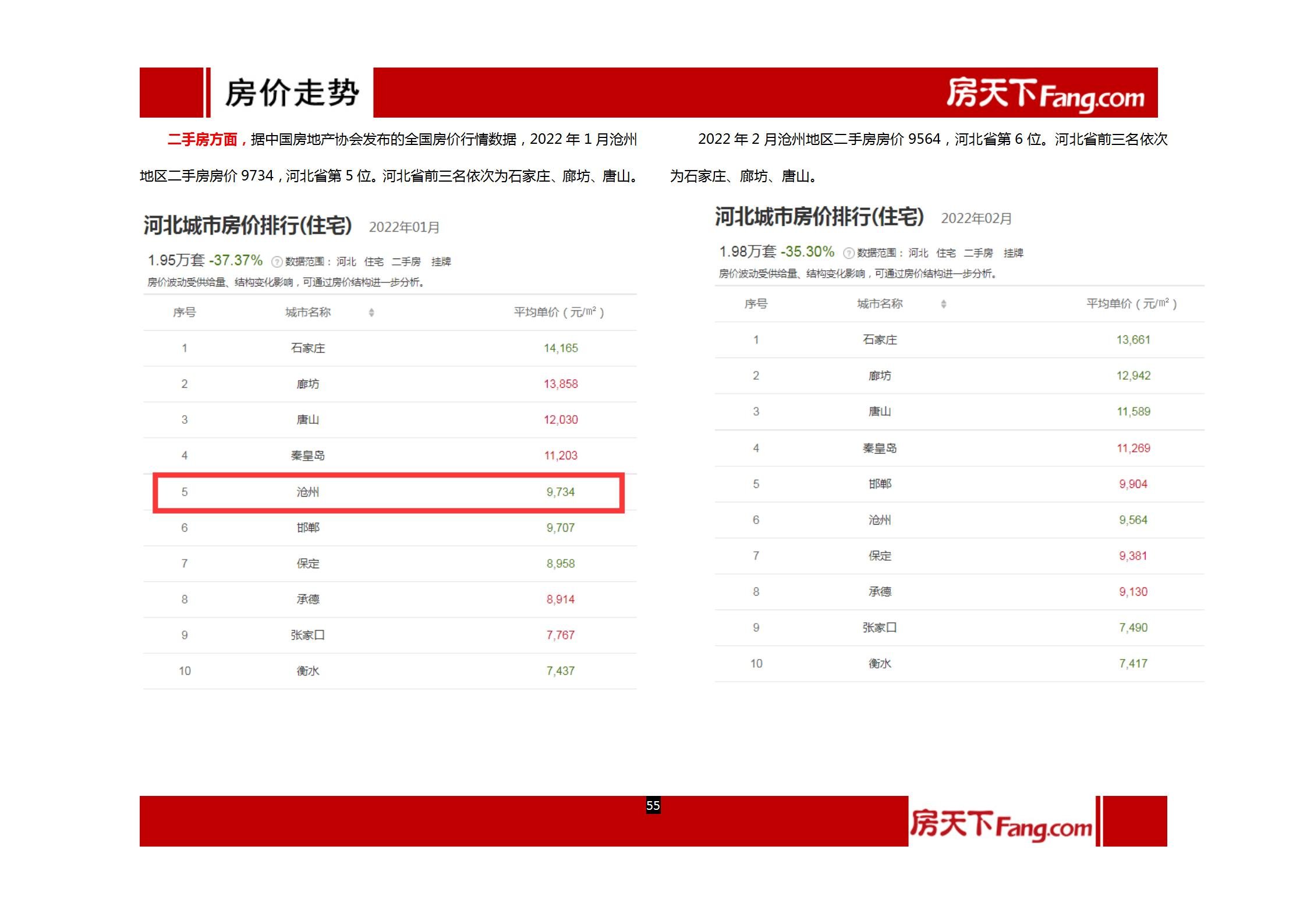This screenshot has height=924, width=1307.
Task: Click page number 55 in the footer
Action: click(653, 805)
